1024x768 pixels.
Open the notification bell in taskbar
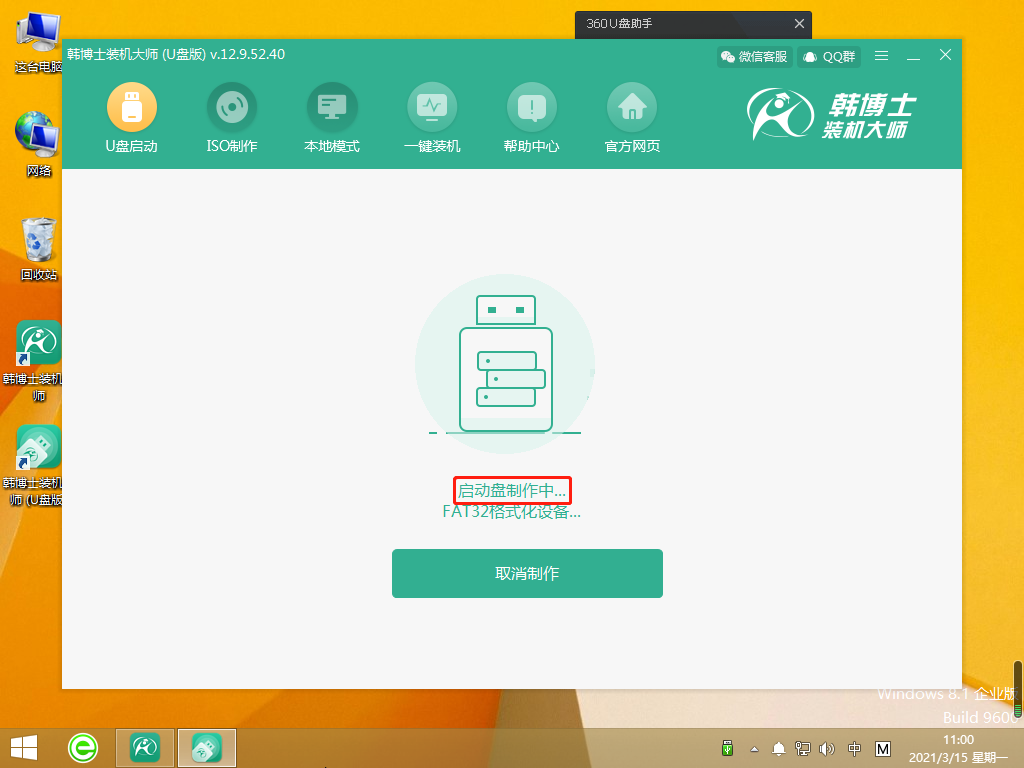point(778,747)
